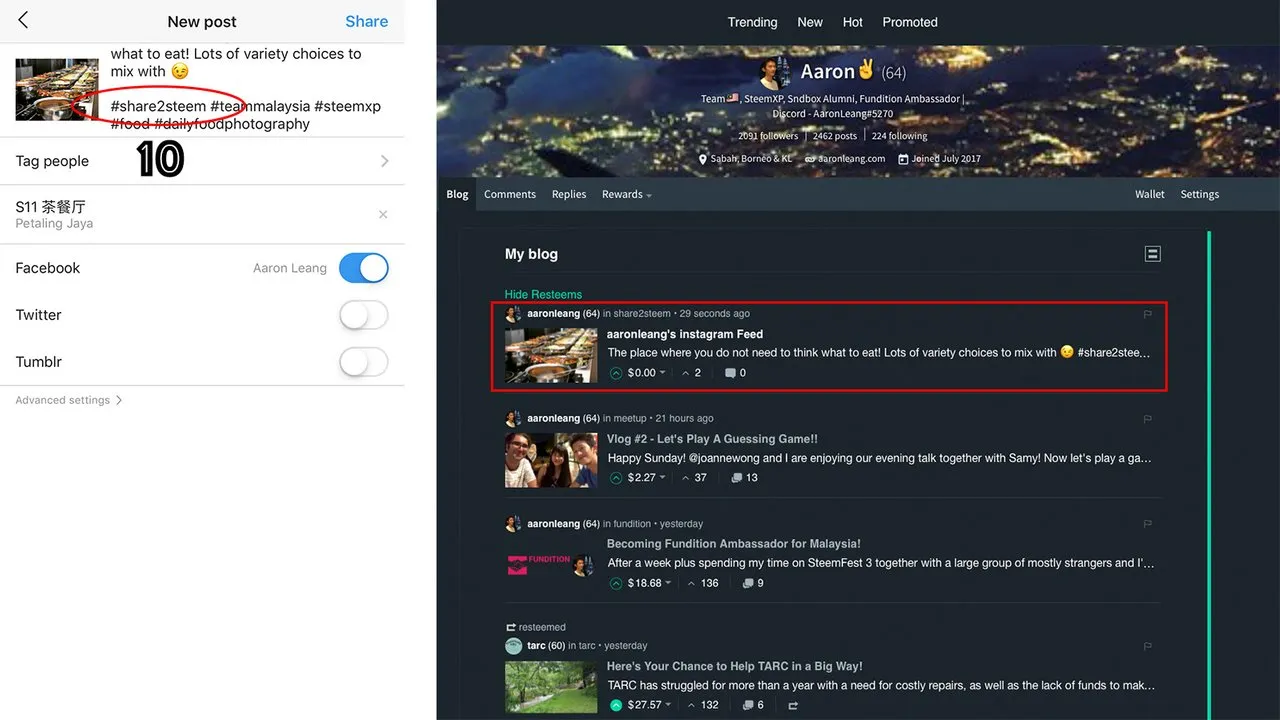The height and width of the screenshot is (720, 1280).
Task: Upvote the Vlog #2 post
Action: [616, 478]
